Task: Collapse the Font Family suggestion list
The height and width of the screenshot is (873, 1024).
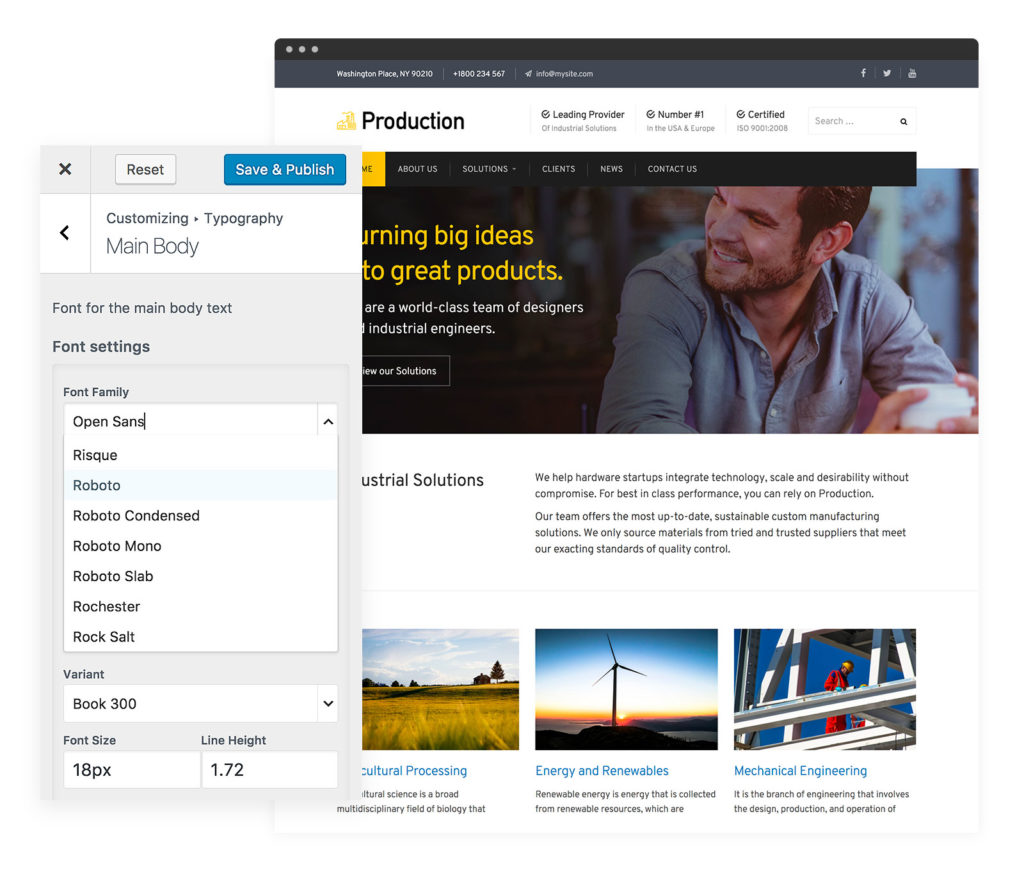Action: (328, 421)
